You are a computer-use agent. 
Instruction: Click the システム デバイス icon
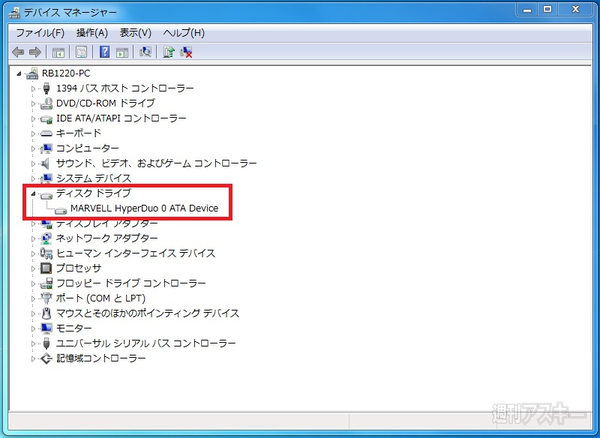pyautogui.click(x=46, y=178)
